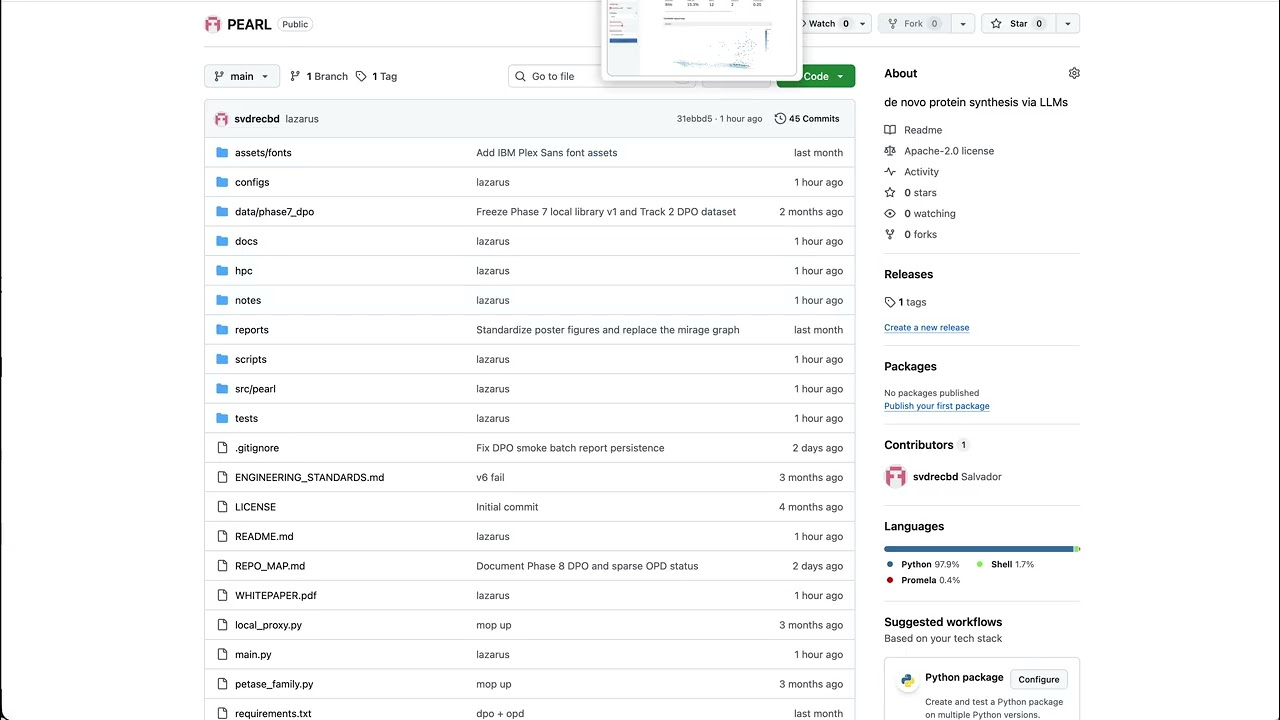Click the folder icon beside data/phase7_dpo
The image size is (1280, 720).
coord(222,212)
